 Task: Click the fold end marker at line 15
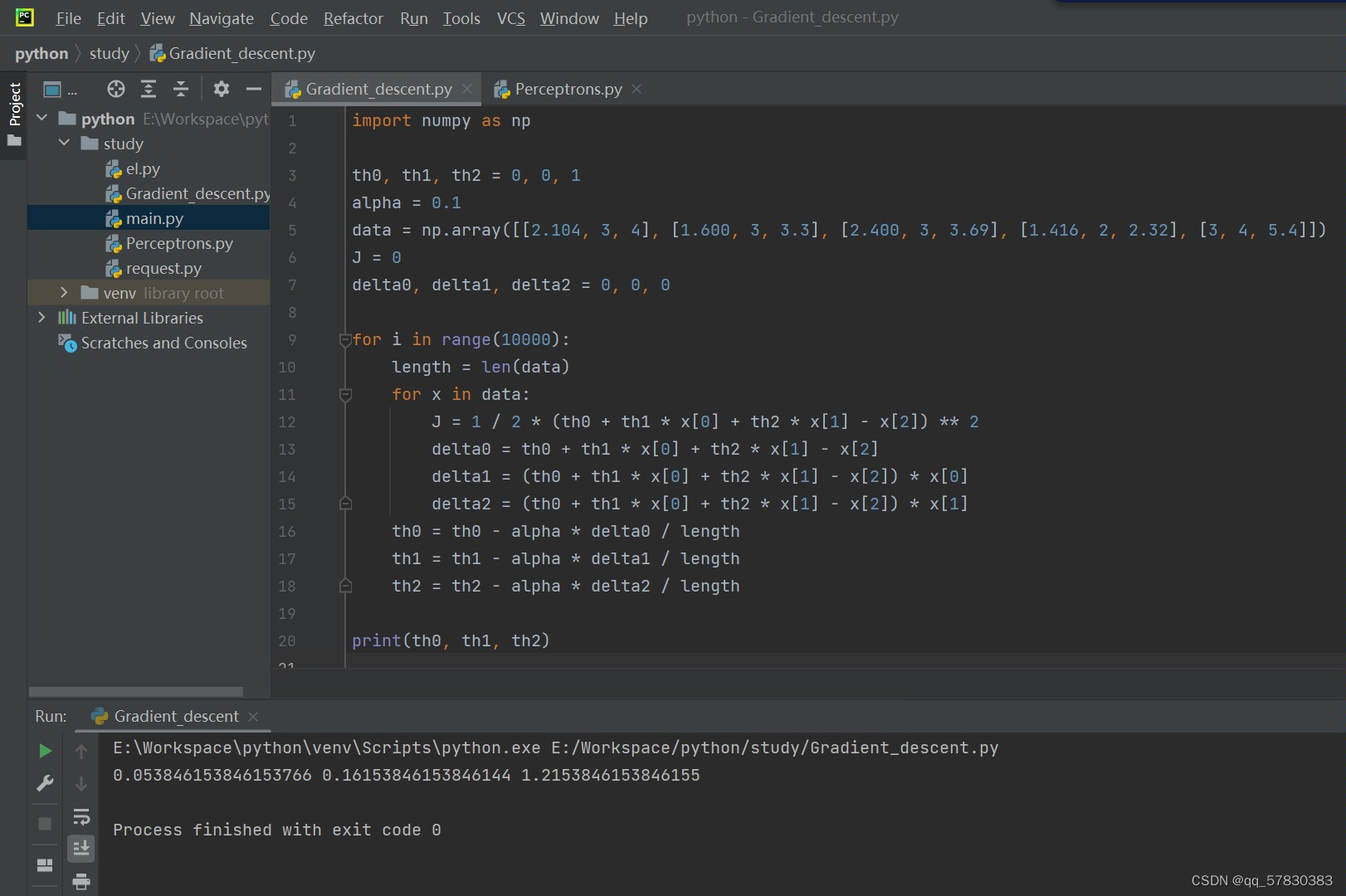345,504
